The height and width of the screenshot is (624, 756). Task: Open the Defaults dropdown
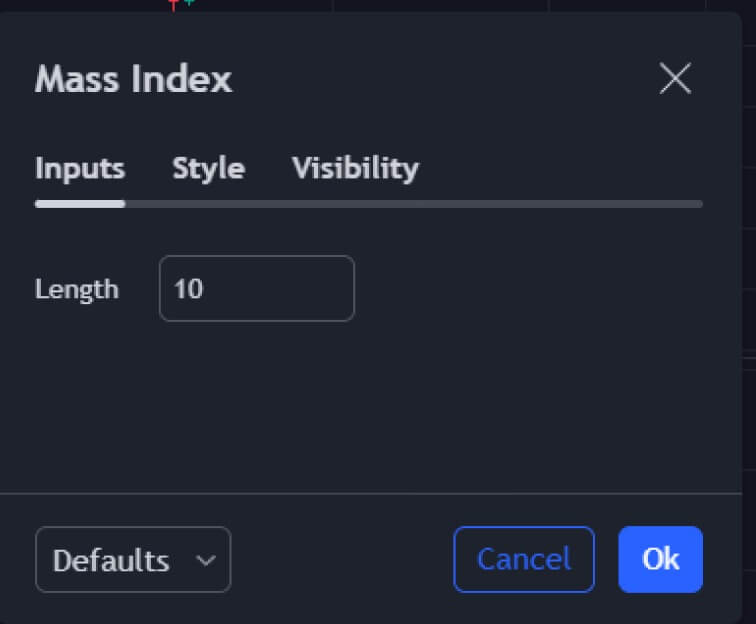(x=132, y=560)
